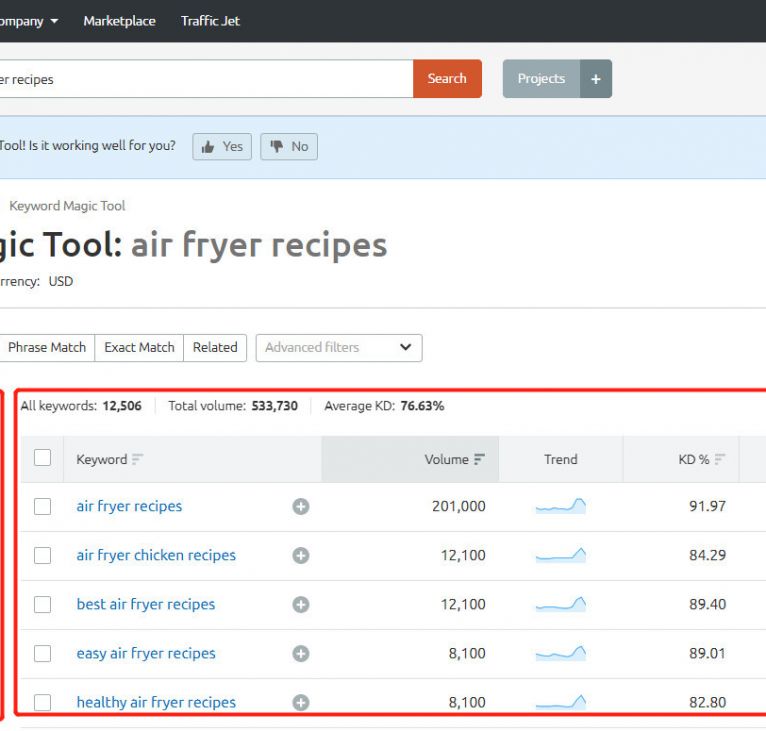766x731 pixels.
Task: Click the Keyword column sort icon
Action: (138, 460)
